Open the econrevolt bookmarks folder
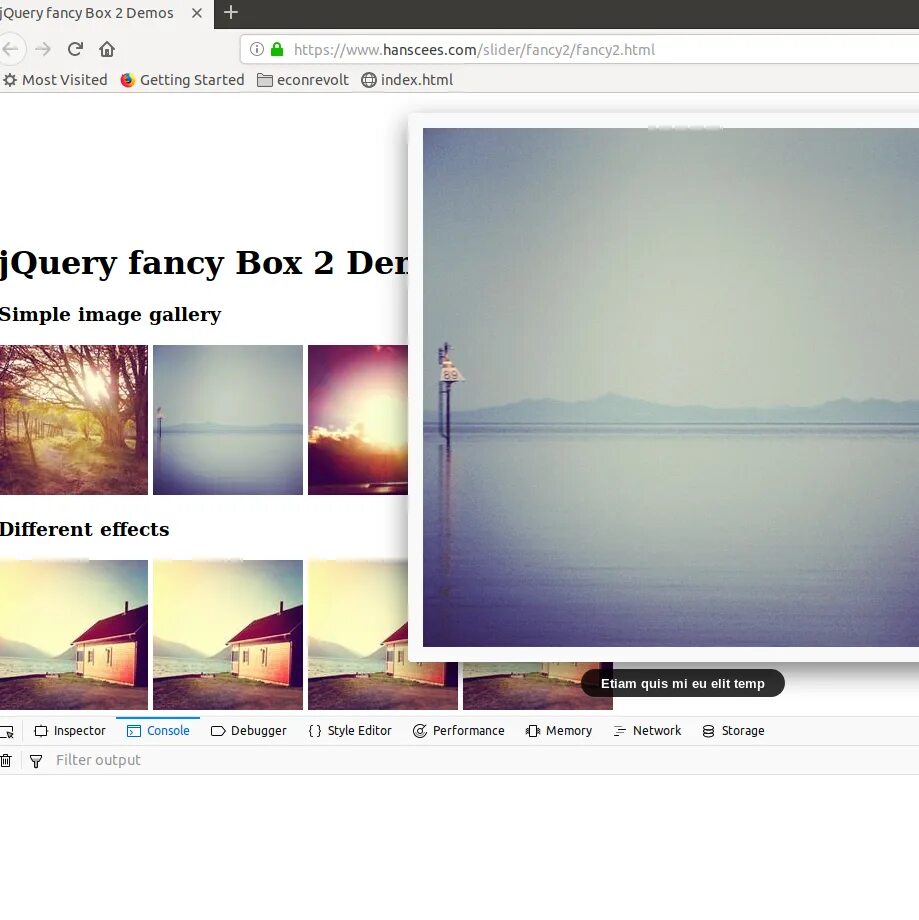919x920 pixels. pos(302,79)
